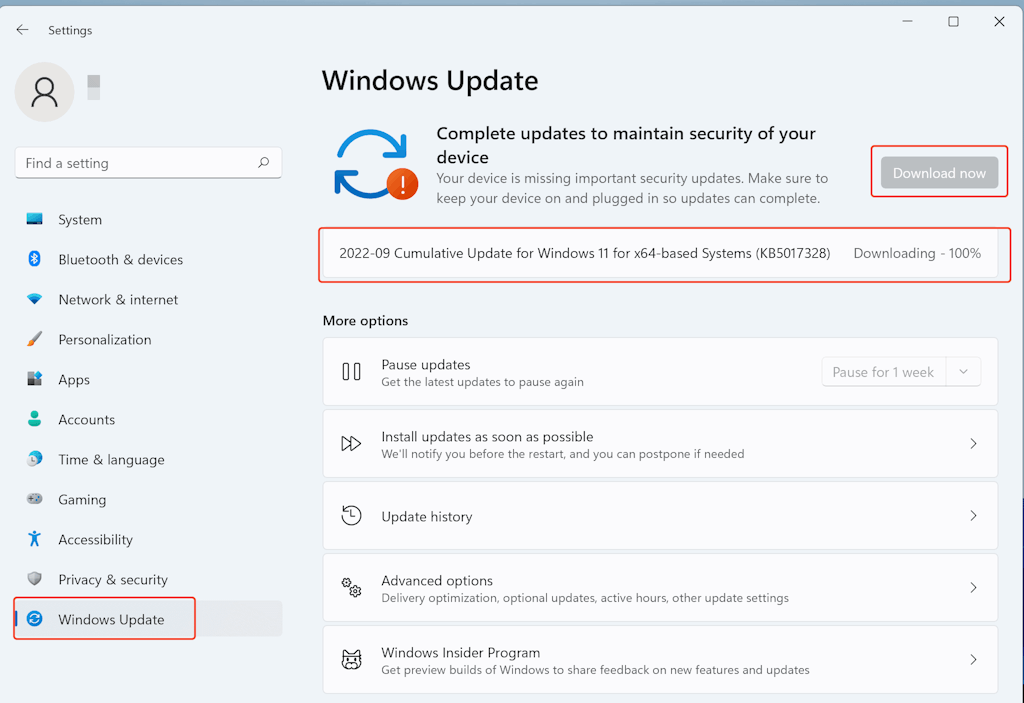The height and width of the screenshot is (703, 1024).
Task: Click 'Complete updates to maintain security' heading
Action: tap(626, 145)
